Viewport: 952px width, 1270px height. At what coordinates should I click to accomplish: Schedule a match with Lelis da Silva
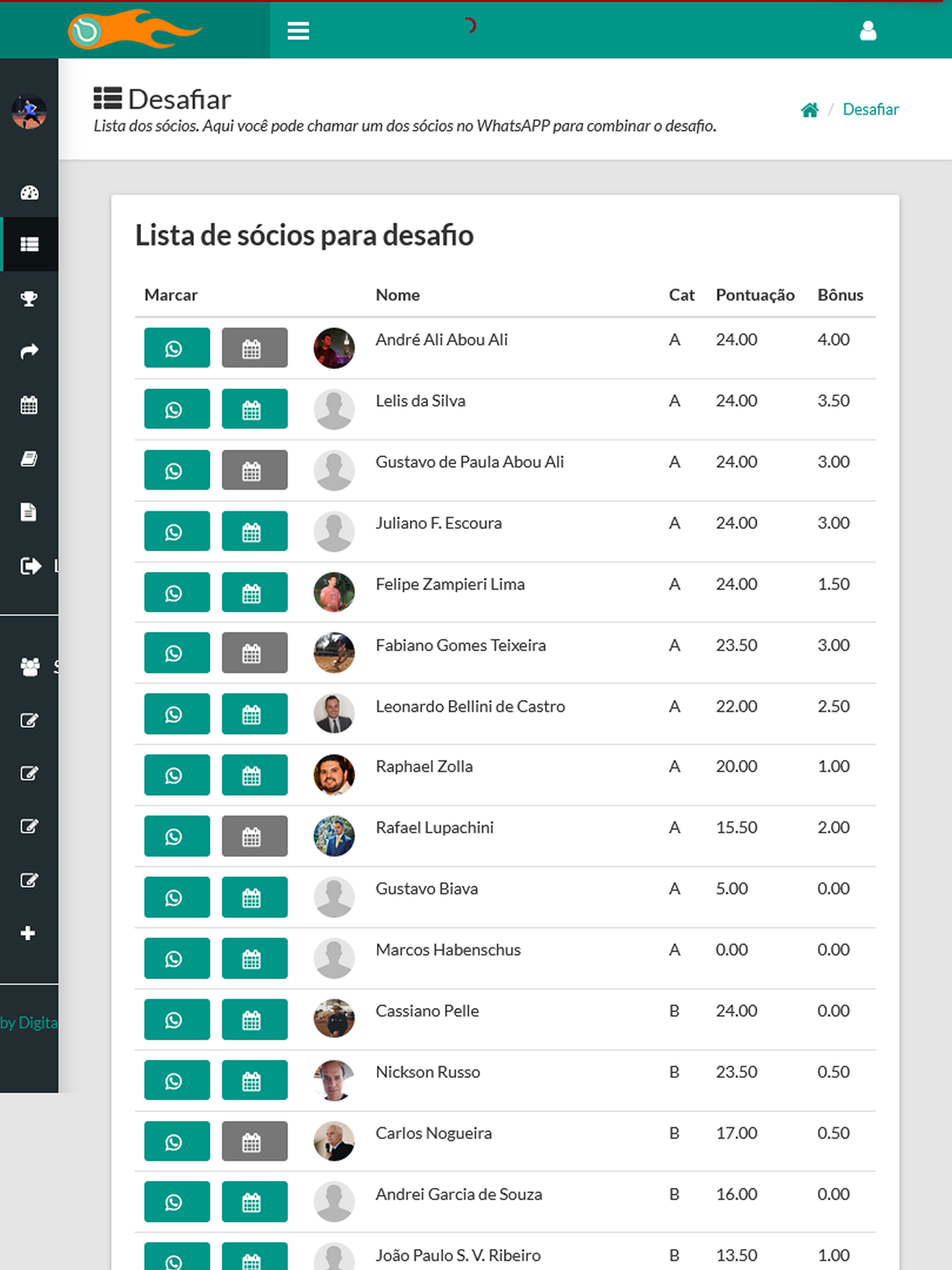(x=255, y=409)
